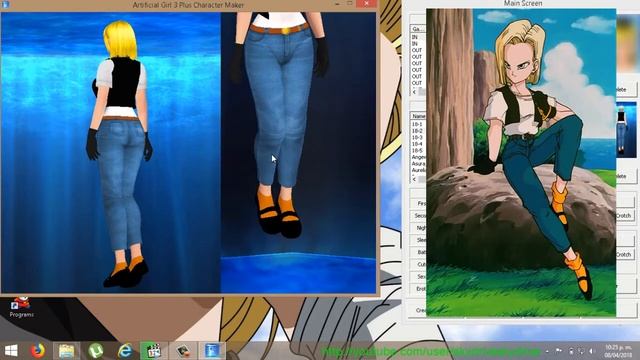Viewport: 640px width, 360px height.
Task: Switch to the clapperboard media app in taskbar
Action: 154,351
